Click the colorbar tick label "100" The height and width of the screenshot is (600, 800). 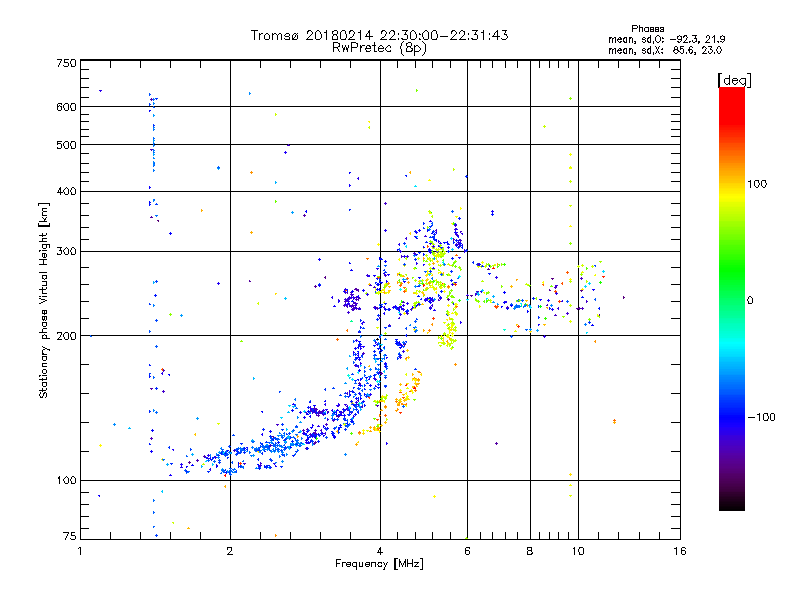point(757,184)
